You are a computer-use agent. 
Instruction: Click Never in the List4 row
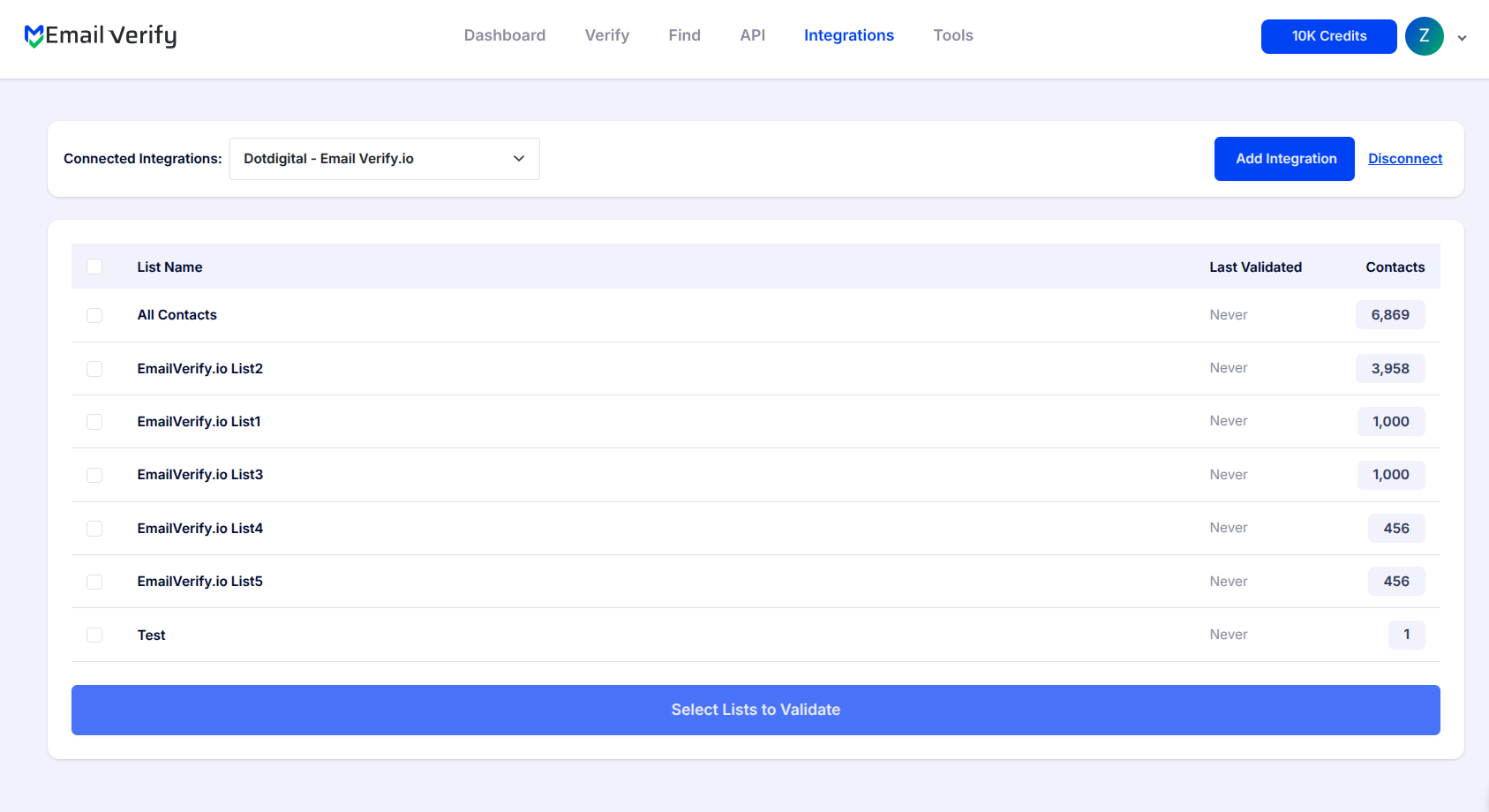pos(1229,528)
